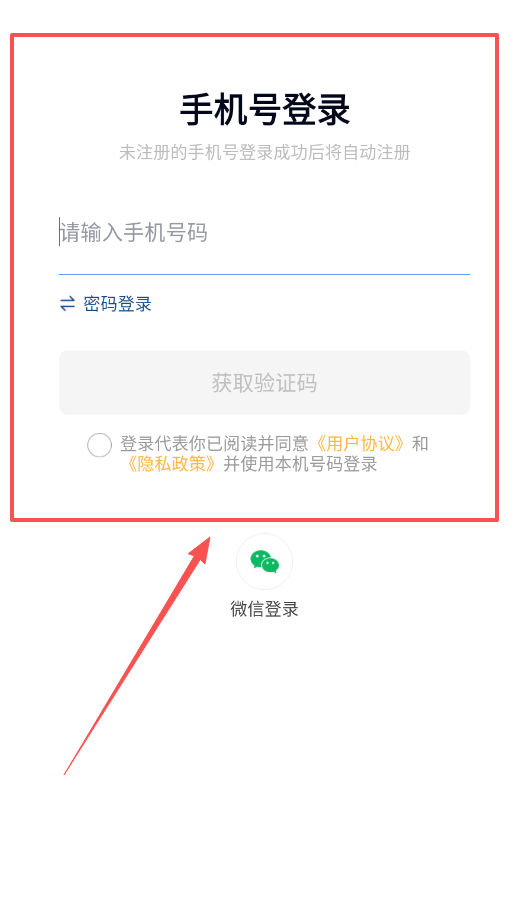Switch to 密码登录 login mode
Viewport: 525px width, 915px height.
point(117,304)
